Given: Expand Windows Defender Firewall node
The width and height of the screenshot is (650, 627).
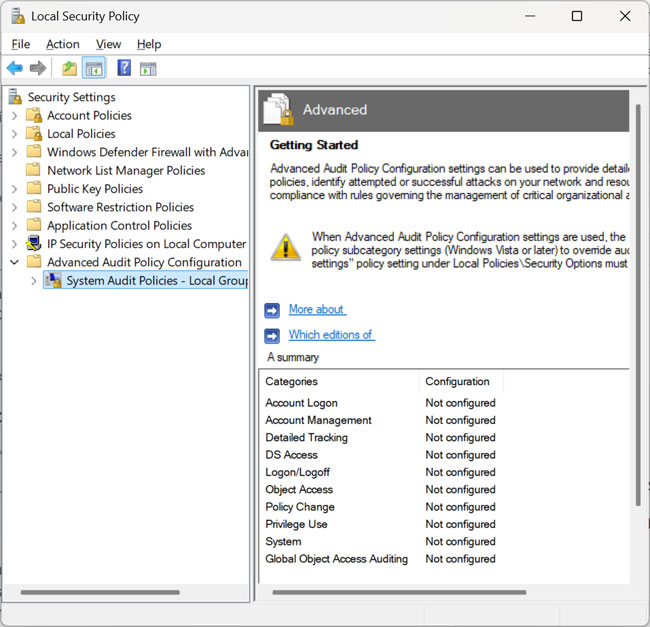Looking at the screenshot, I should point(14,152).
